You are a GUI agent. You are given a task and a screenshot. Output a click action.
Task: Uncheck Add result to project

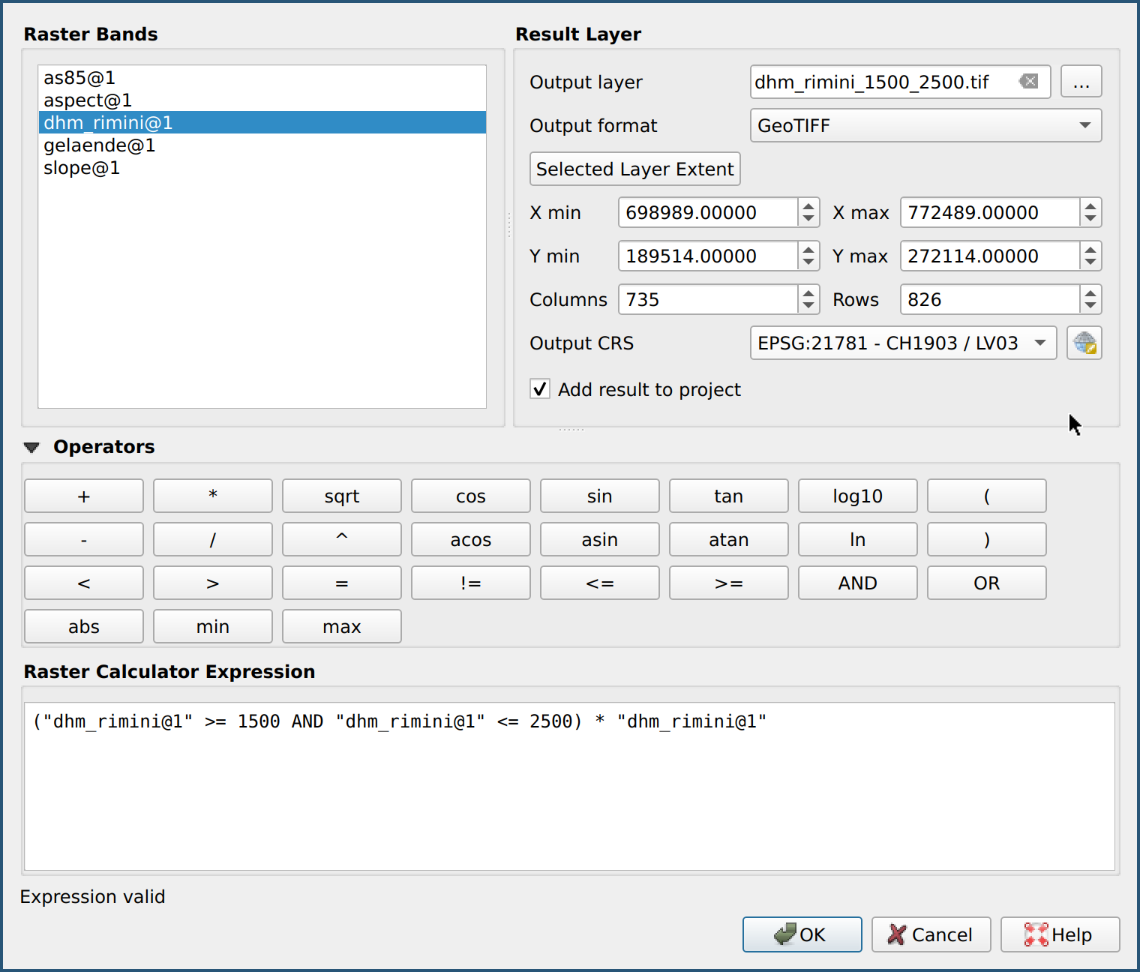tap(539, 390)
